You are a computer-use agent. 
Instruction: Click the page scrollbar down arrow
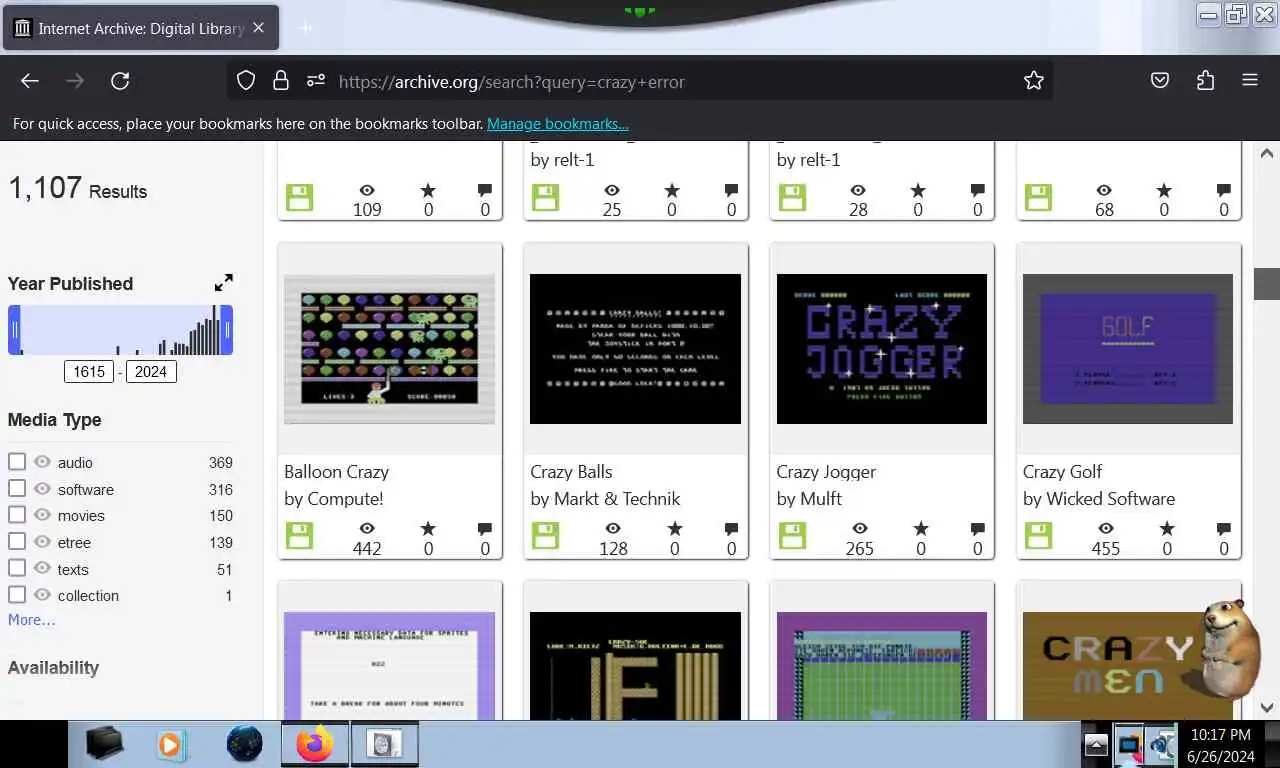[1266, 706]
